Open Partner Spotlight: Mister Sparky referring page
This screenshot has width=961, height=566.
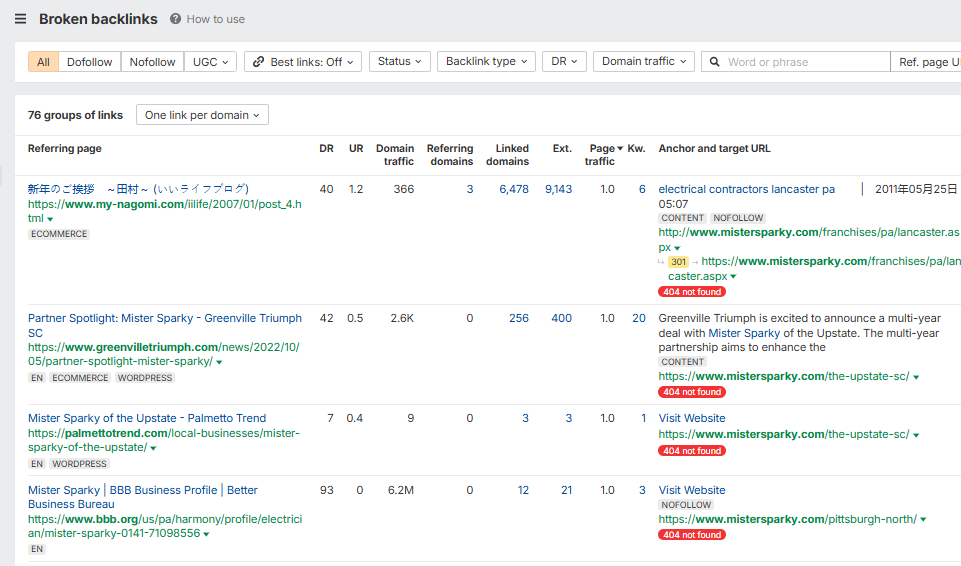tap(165, 325)
